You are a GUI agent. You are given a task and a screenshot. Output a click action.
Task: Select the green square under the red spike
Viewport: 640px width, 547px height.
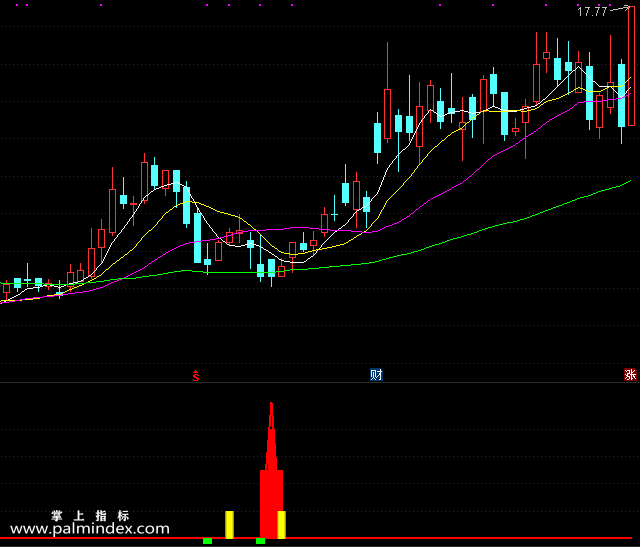[x=260, y=541]
